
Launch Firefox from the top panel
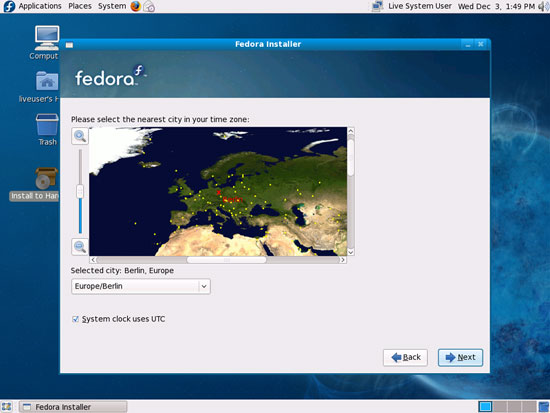[135, 6]
